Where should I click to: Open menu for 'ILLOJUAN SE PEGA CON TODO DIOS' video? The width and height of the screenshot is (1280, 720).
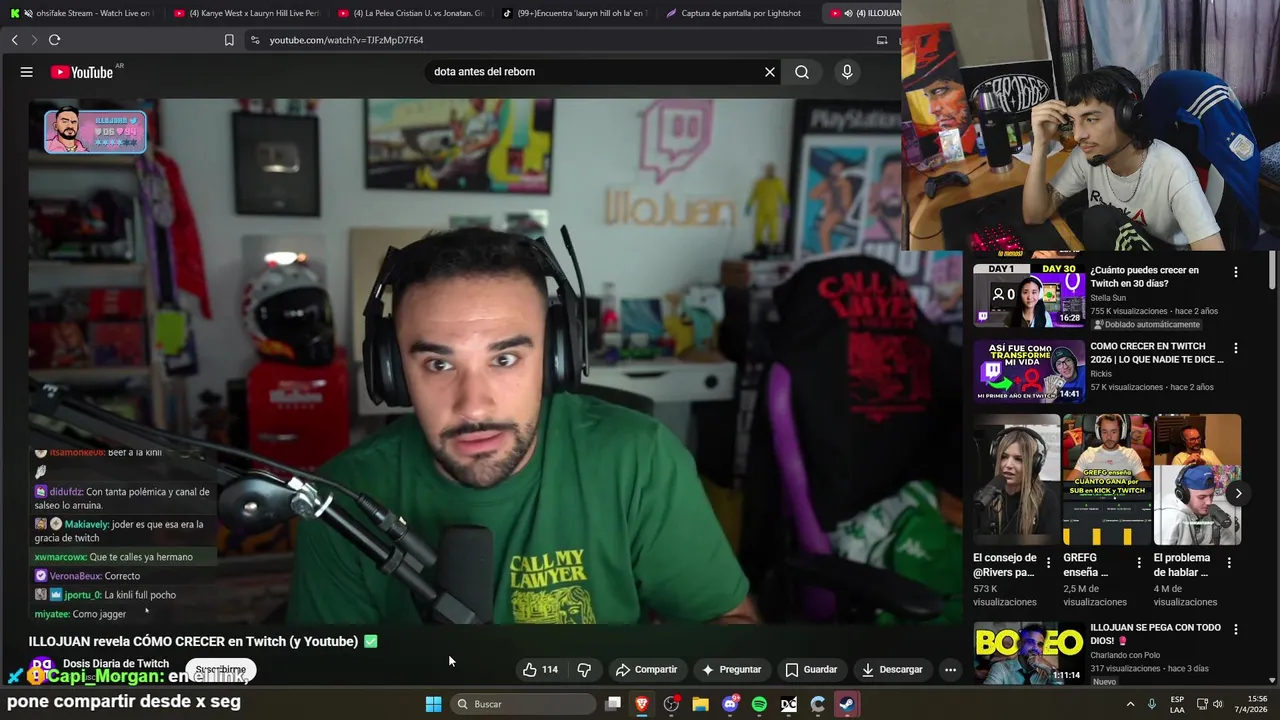pyautogui.click(x=1236, y=630)
